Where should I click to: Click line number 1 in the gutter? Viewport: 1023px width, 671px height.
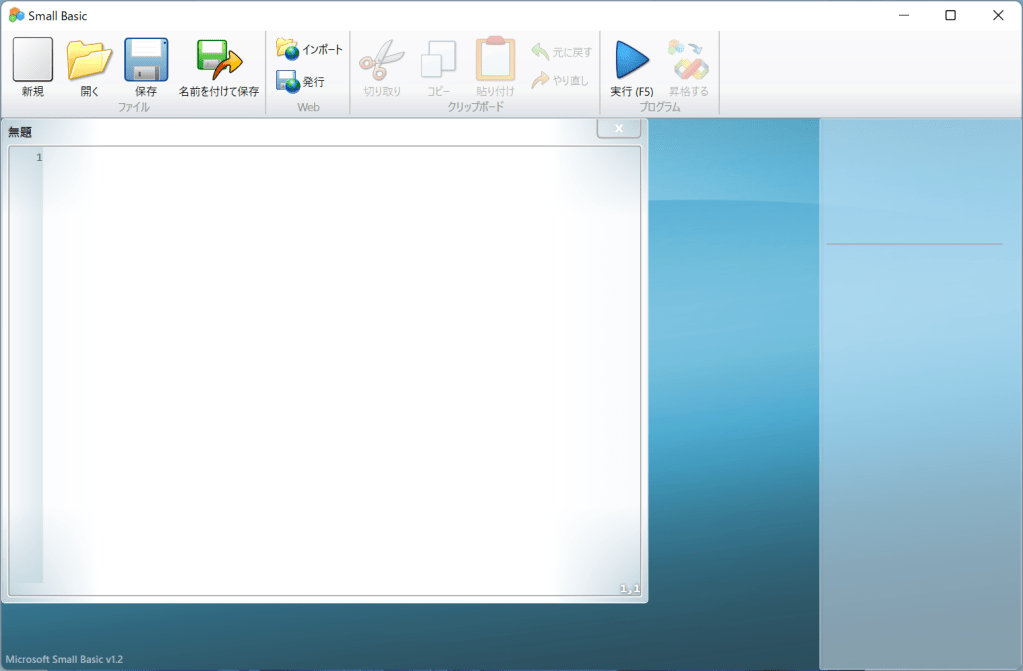tap(38, 158)
